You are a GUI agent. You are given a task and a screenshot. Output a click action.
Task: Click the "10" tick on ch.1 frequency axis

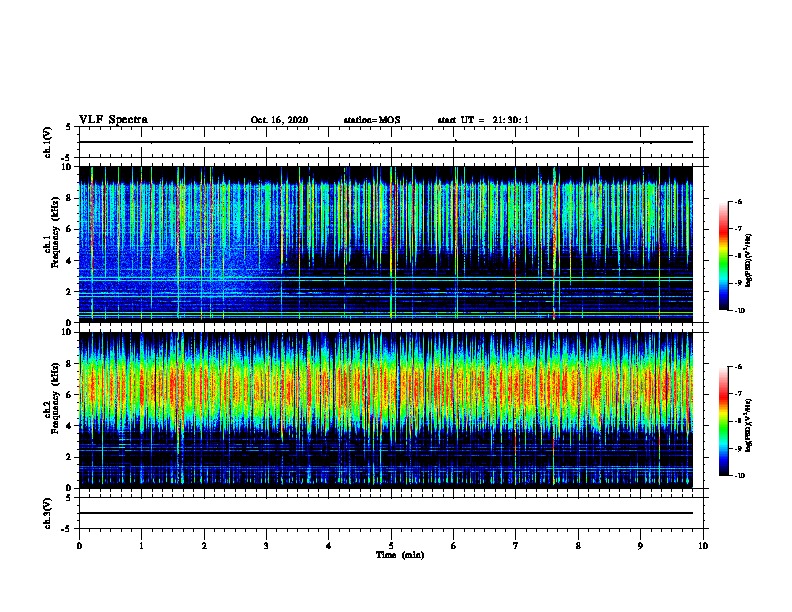(x=68, y=167)
